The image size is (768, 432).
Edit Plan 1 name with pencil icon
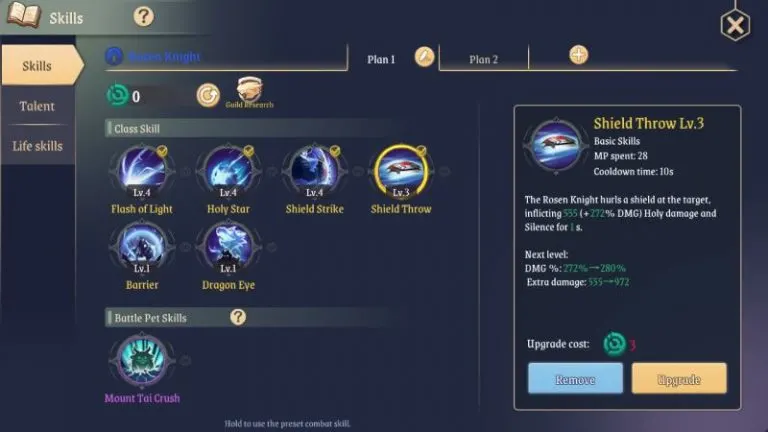point(424,57)
